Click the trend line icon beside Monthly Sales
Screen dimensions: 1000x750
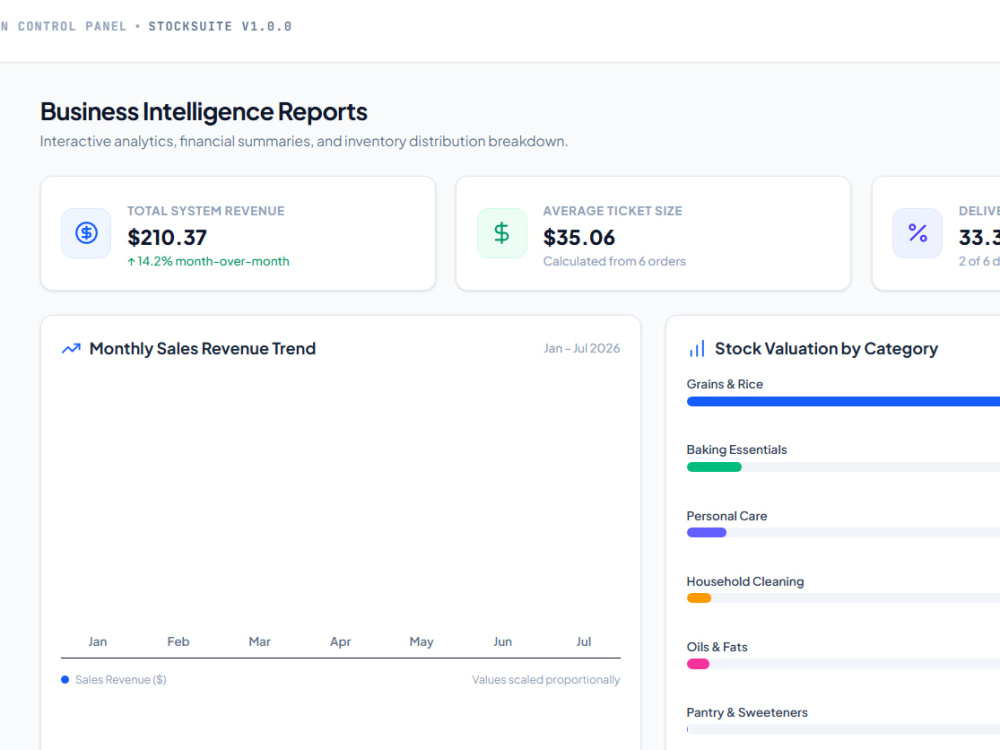(x=71, y=348)
